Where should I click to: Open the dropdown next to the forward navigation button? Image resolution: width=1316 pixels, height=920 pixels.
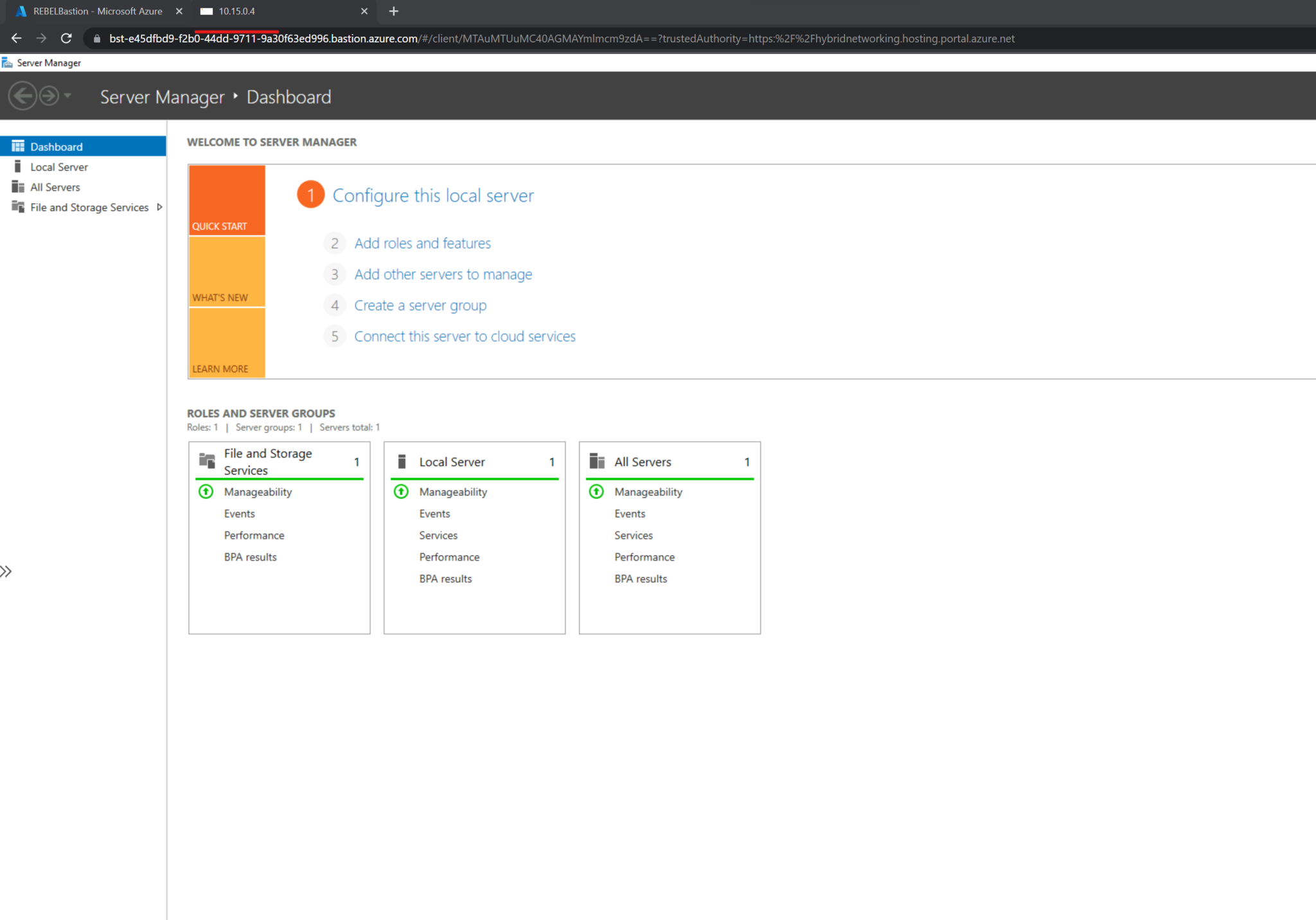pos(66,96)
